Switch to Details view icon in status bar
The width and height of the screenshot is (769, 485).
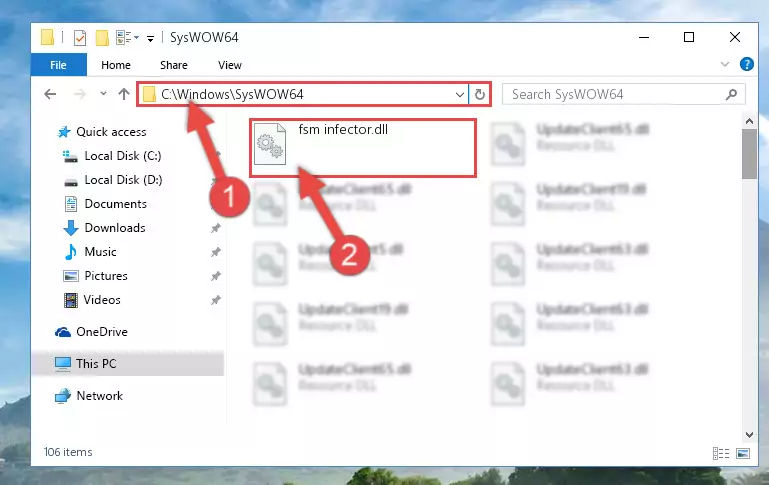click(721, 453)
